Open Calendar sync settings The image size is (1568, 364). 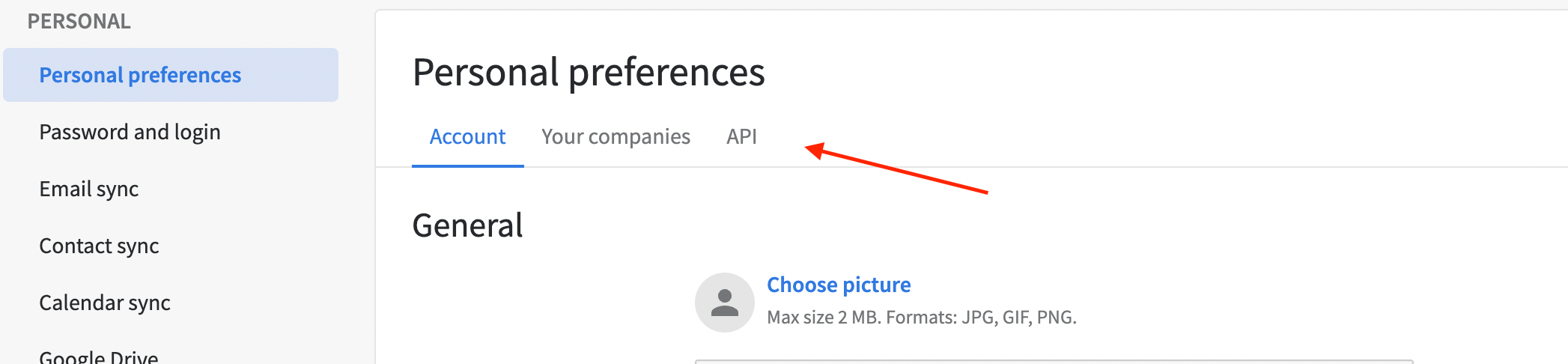coord(105,303)
